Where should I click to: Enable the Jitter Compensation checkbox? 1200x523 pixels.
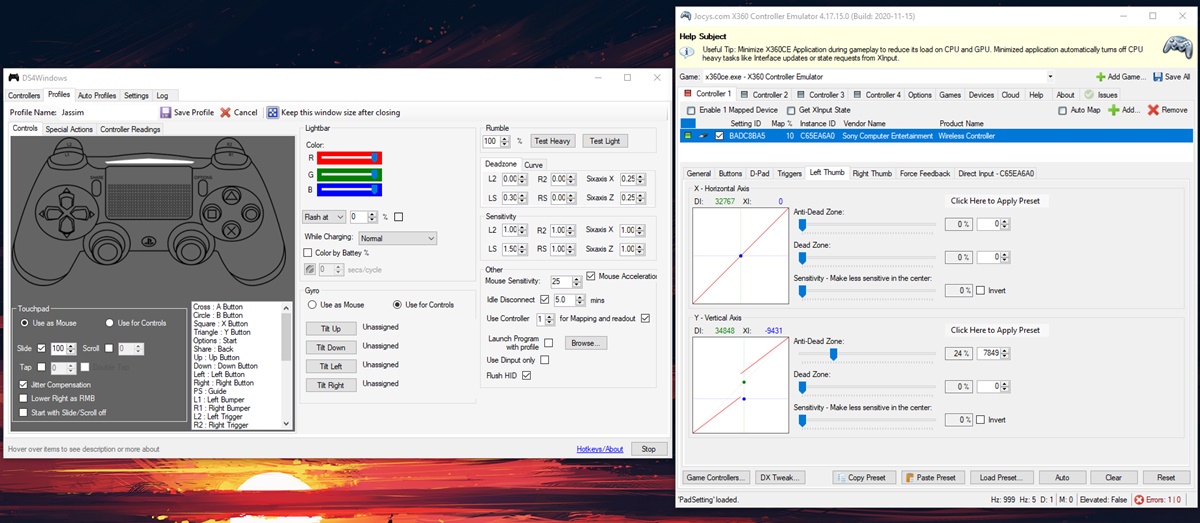coord(24,384)
